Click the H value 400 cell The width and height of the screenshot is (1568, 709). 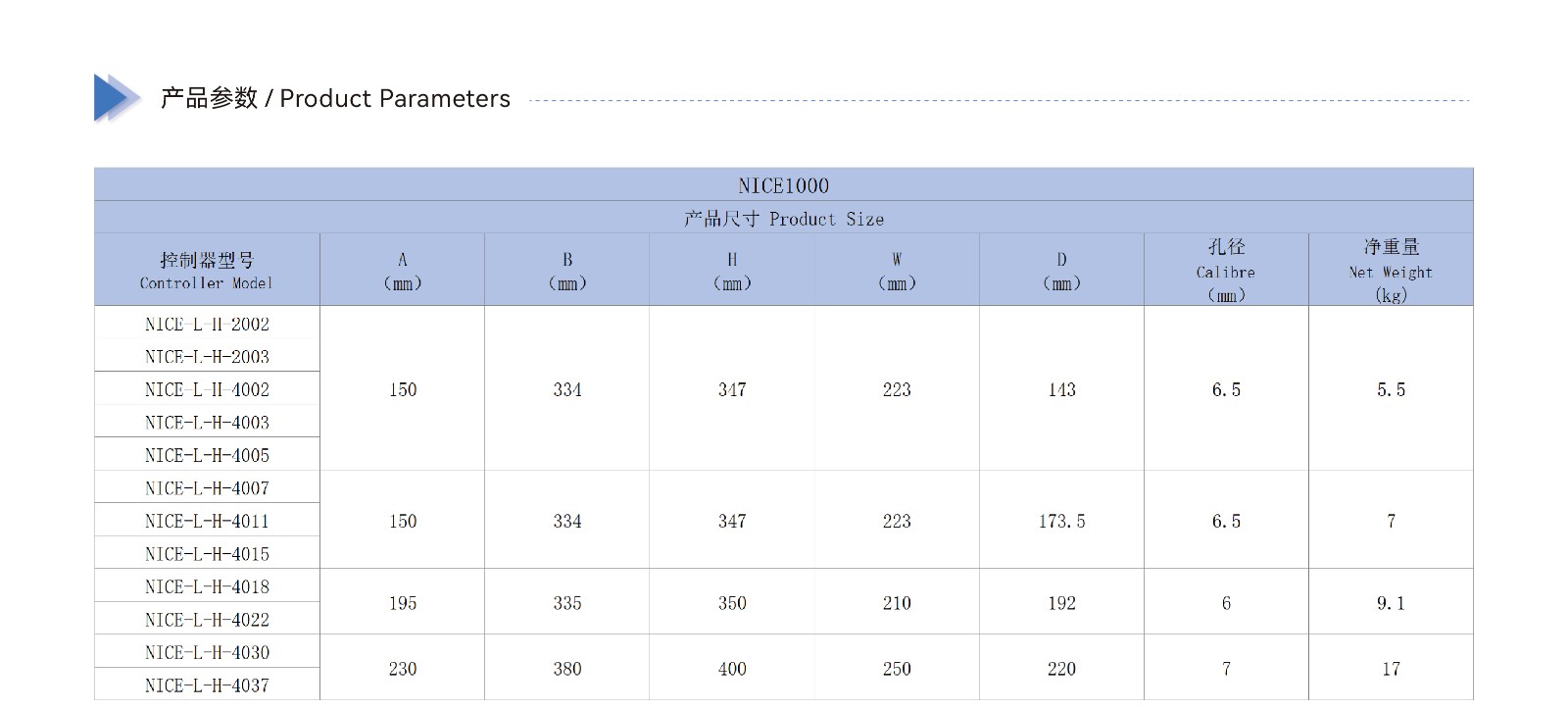tap(732, 668)
